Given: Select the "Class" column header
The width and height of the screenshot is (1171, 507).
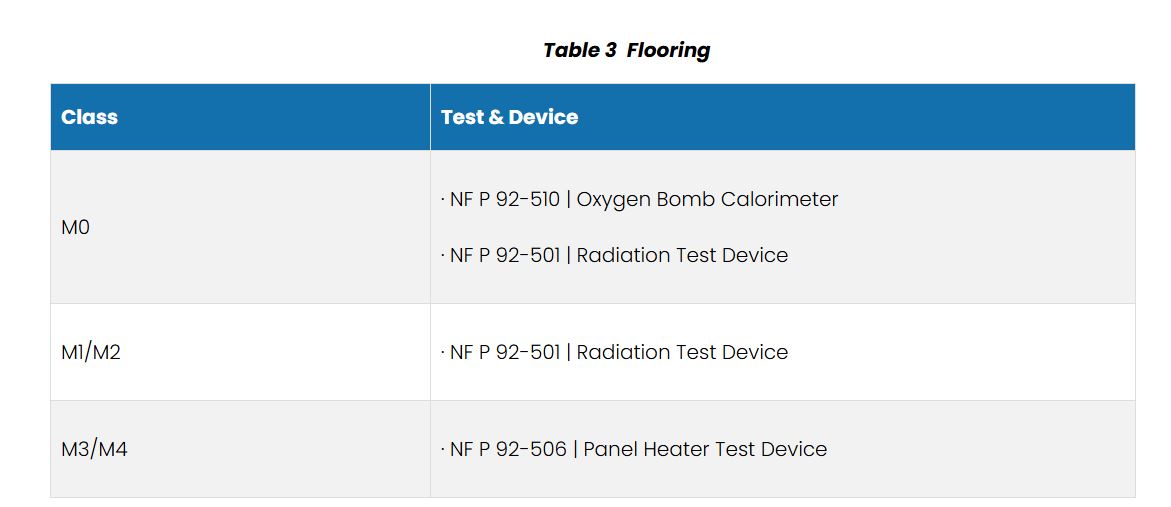Looking at the screenshot, I should tap(89, 117).
